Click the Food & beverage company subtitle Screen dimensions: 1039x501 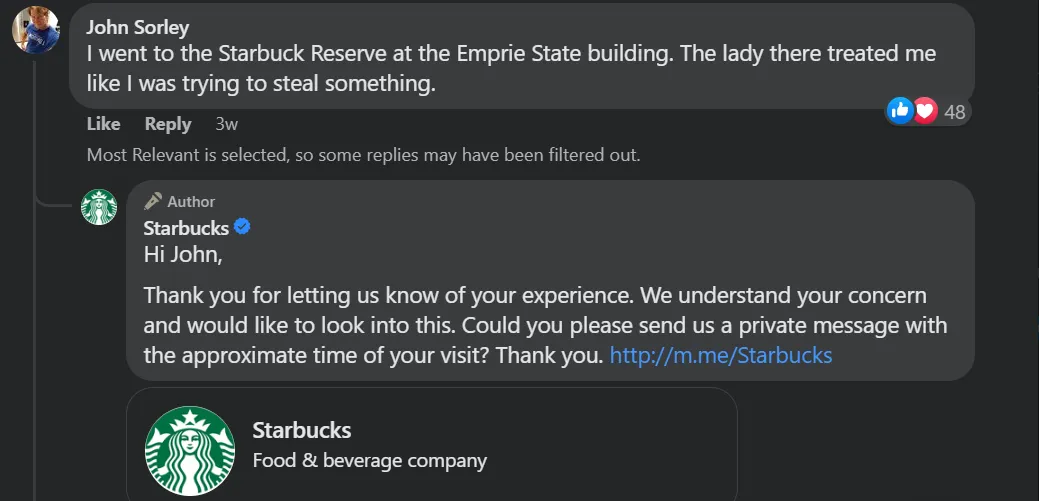[x=369, y=461]
